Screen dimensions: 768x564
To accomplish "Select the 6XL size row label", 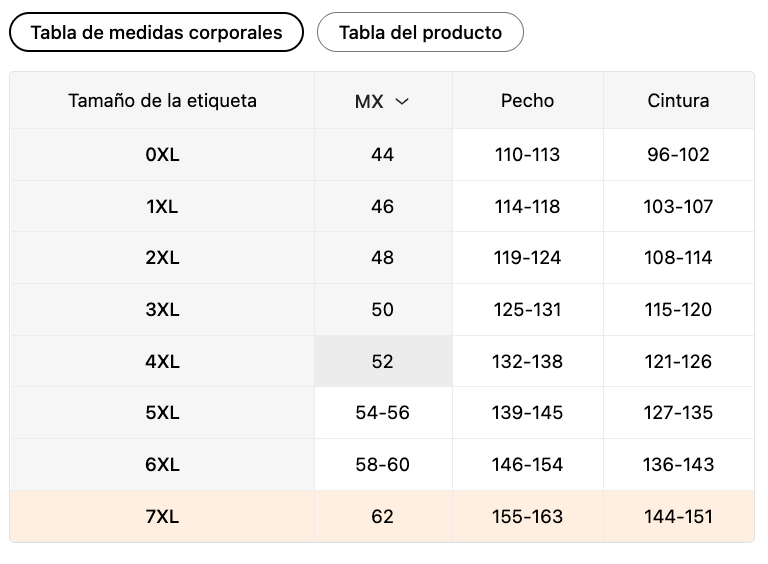I will [162, 464].
